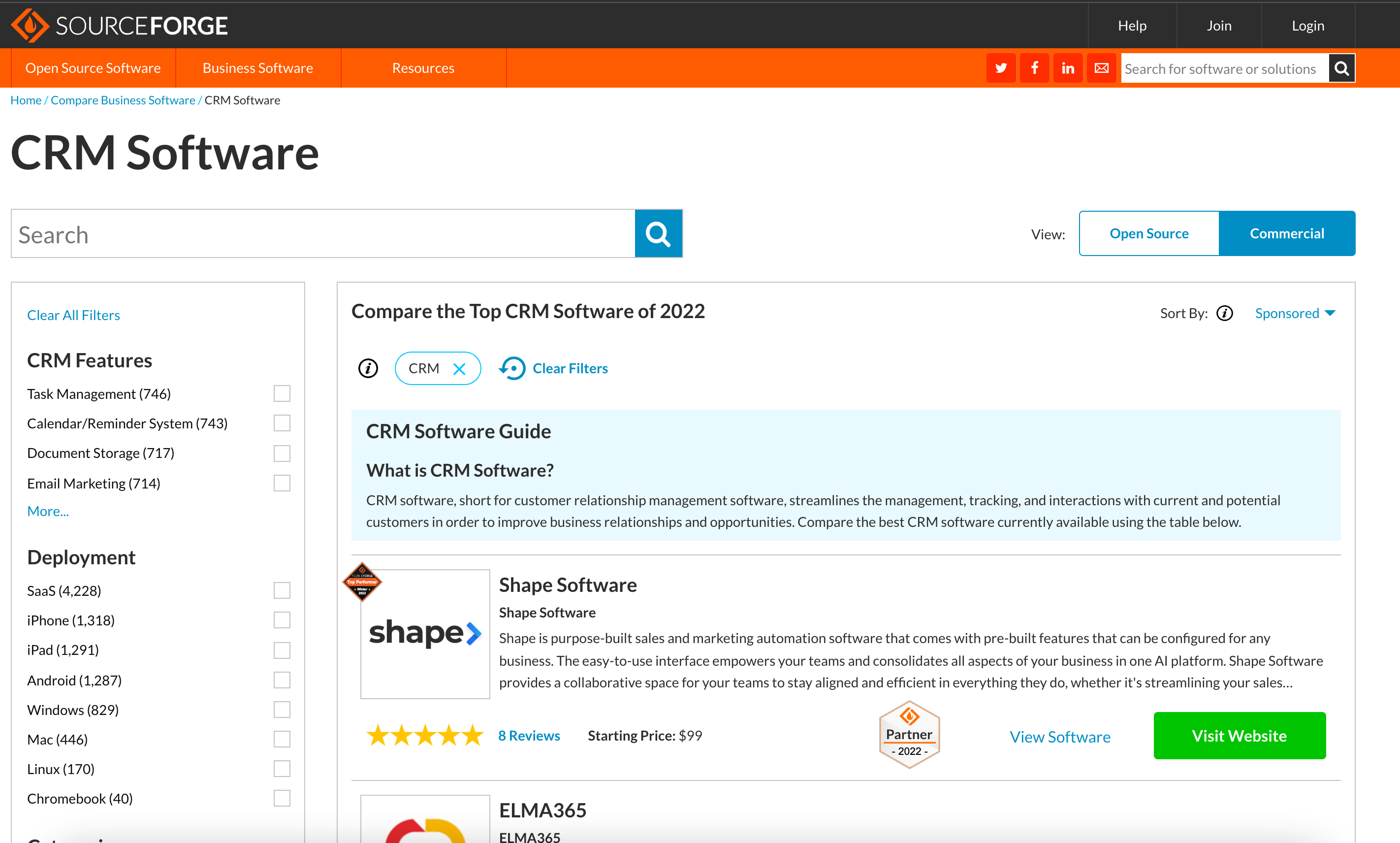Expand More... CRM features list

point(48,511)
